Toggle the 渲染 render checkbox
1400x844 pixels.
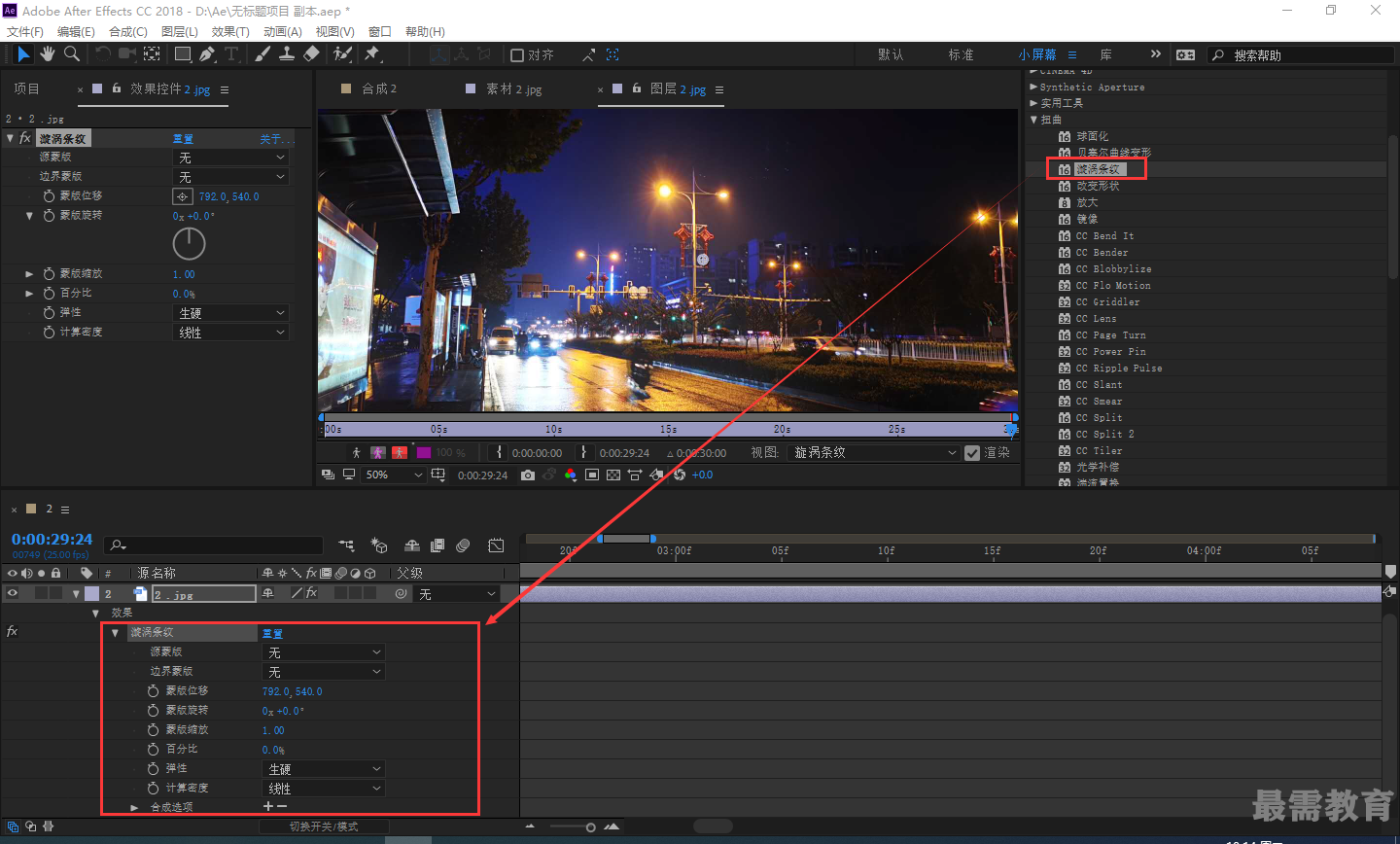pos(972,453)
